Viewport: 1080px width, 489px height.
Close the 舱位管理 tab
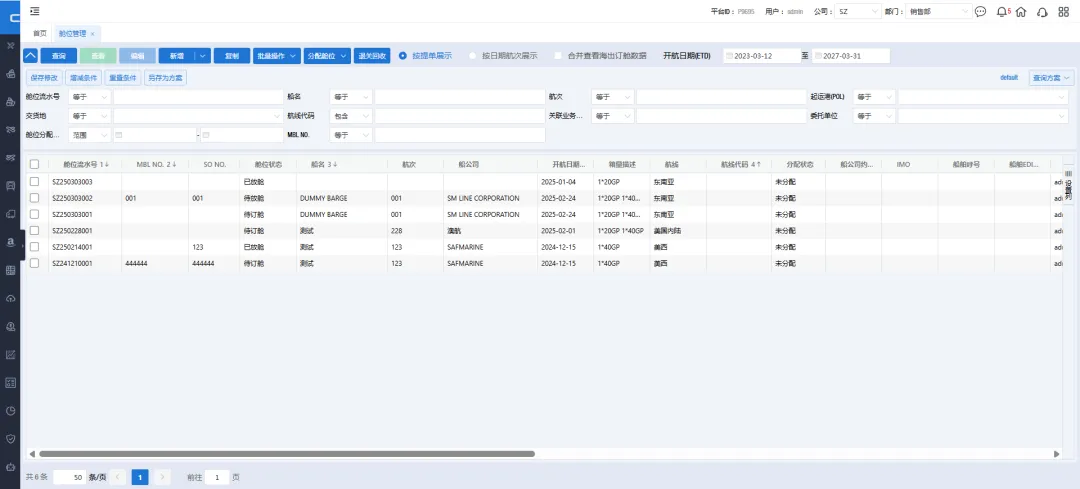(x=93, y=34)
